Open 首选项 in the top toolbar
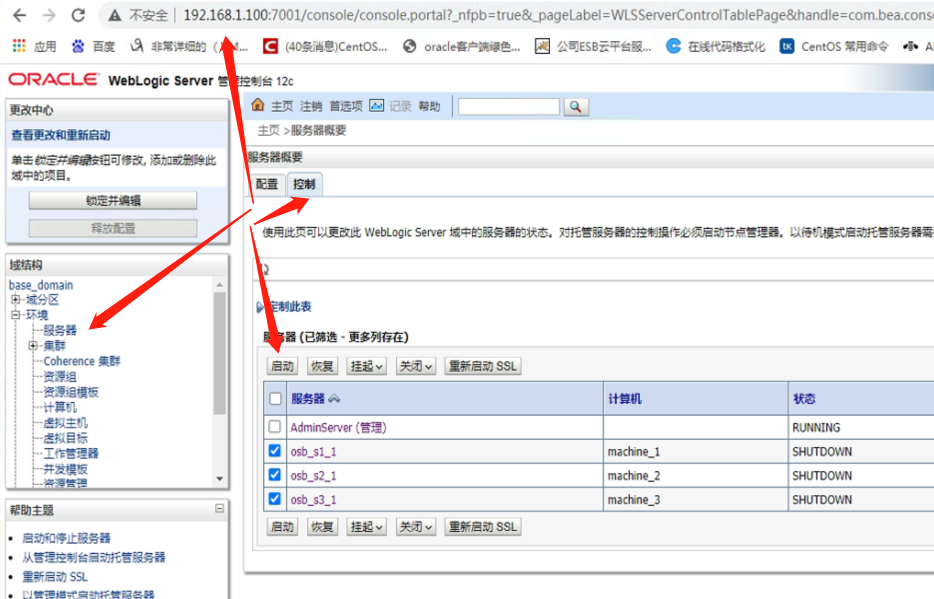The width and height of the screenshot is (934, 599). (345, 106)
